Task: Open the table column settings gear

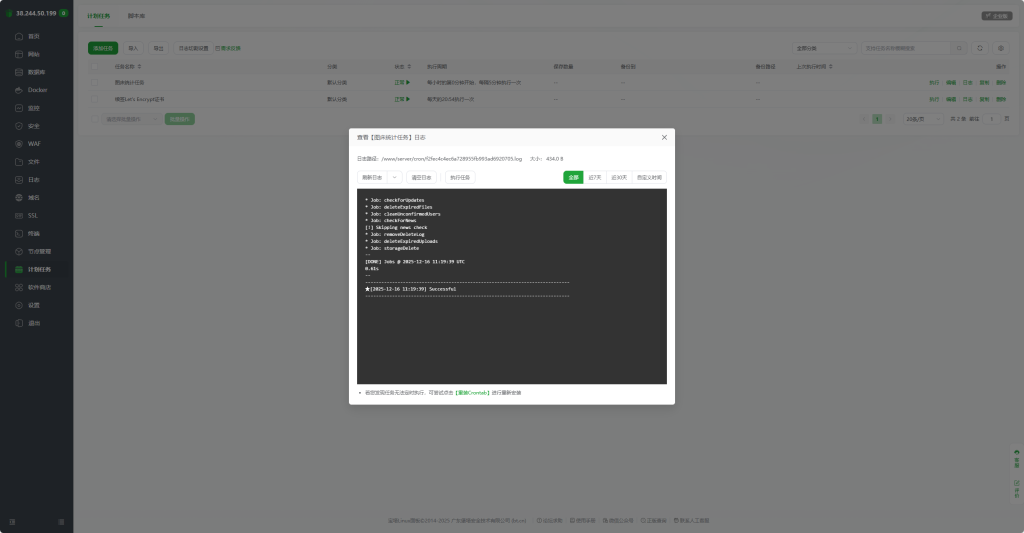Action: pos(1000,48)
